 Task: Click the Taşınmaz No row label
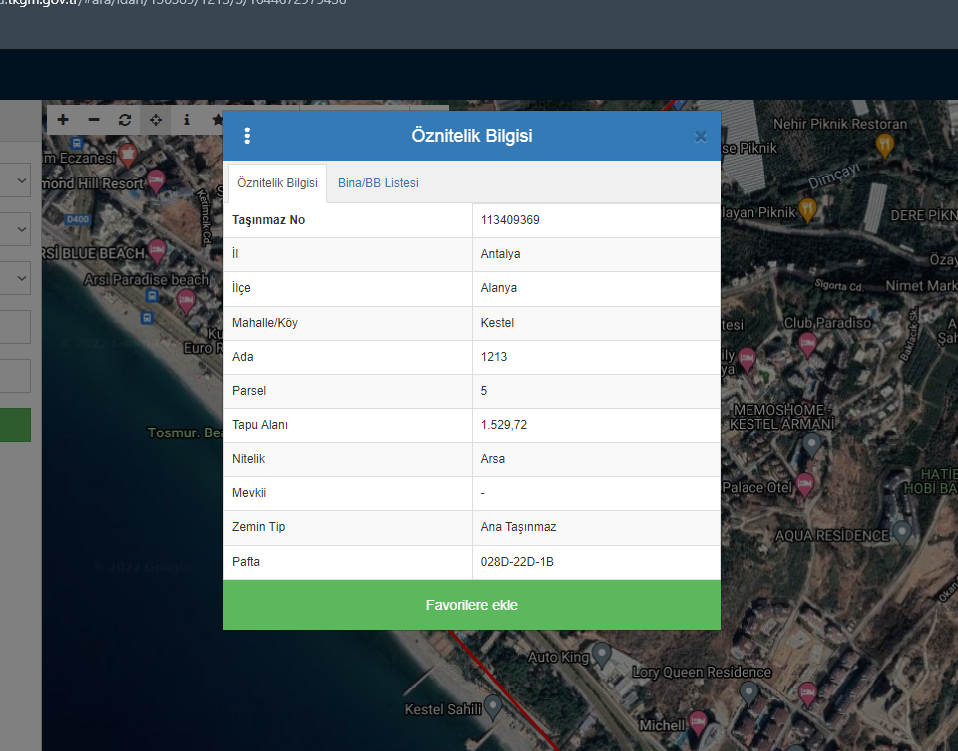[x=268, y=220]
